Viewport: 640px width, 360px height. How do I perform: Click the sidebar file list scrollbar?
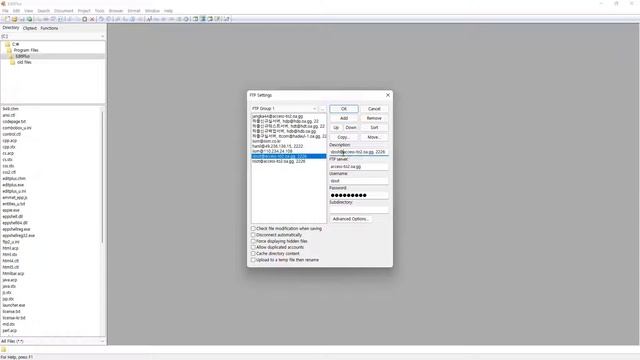click(x=102, y=176)
